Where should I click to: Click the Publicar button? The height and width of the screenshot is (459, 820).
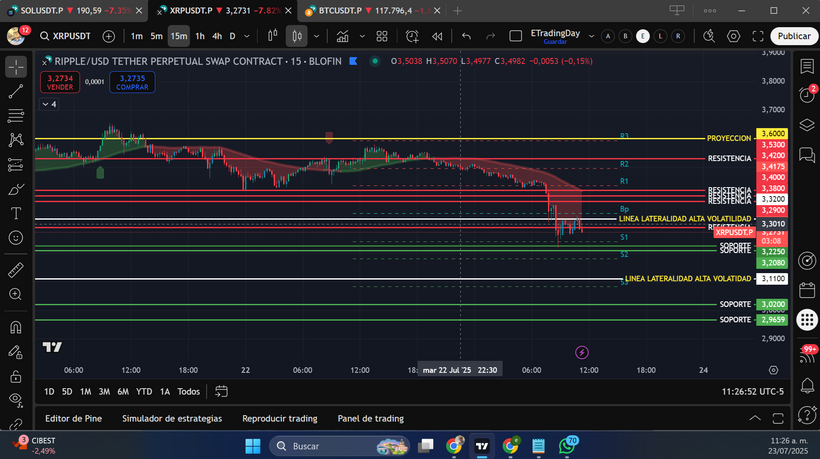(x=793, y=36)
